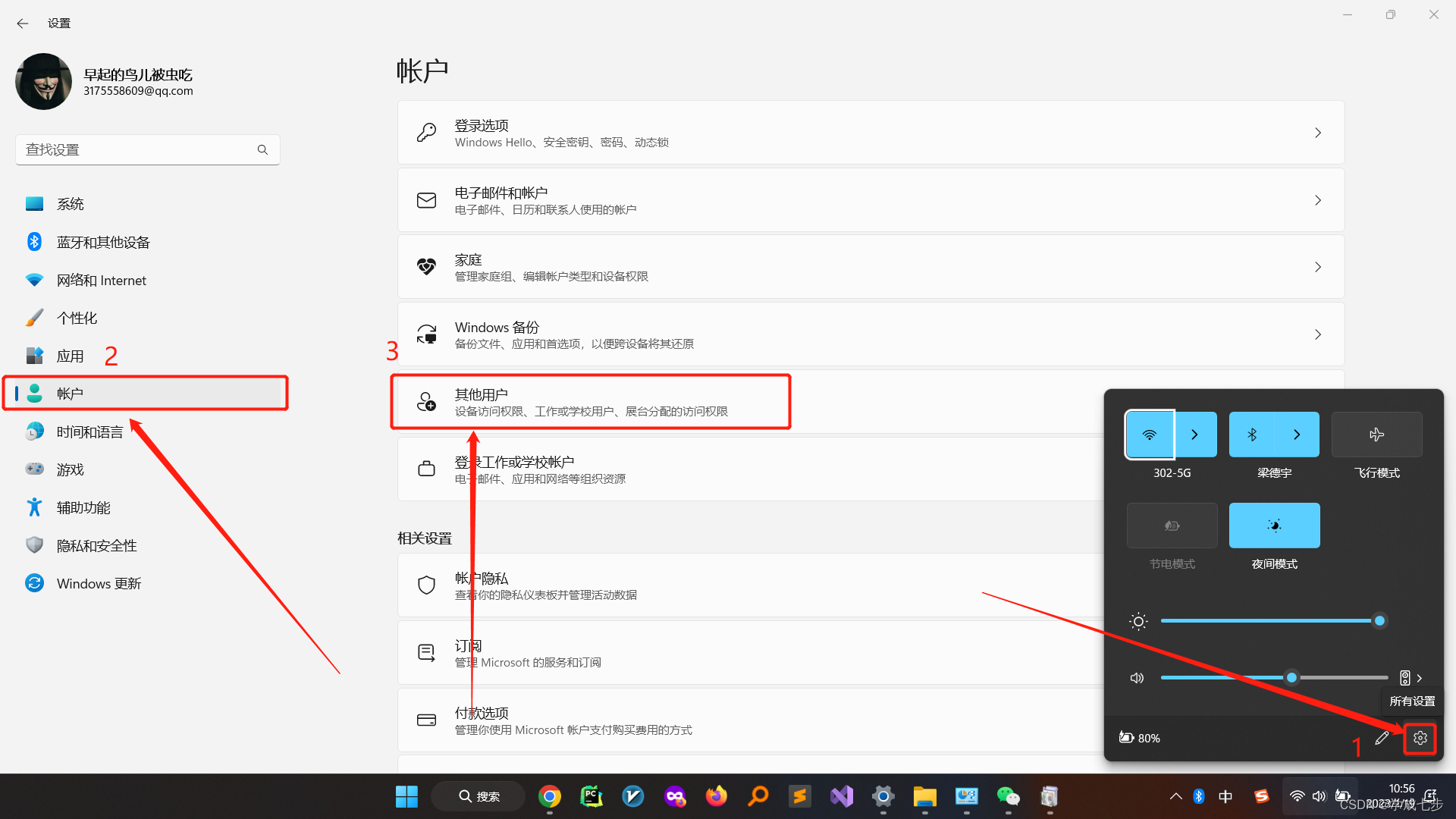The width and height of the screenshot is (1456, 819).
Task: Expand Bluetooth devices chevron
Action: [x=1297, y=435]
